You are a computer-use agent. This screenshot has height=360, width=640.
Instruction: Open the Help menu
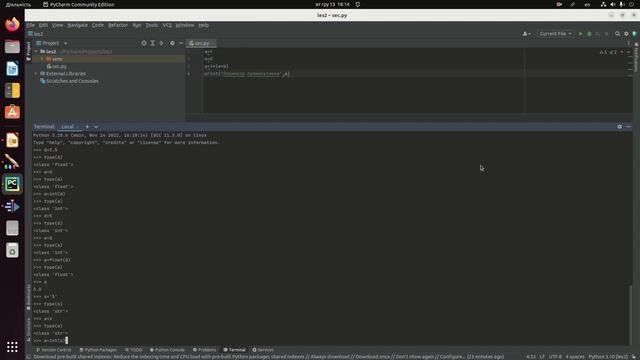tap(204, 25)
